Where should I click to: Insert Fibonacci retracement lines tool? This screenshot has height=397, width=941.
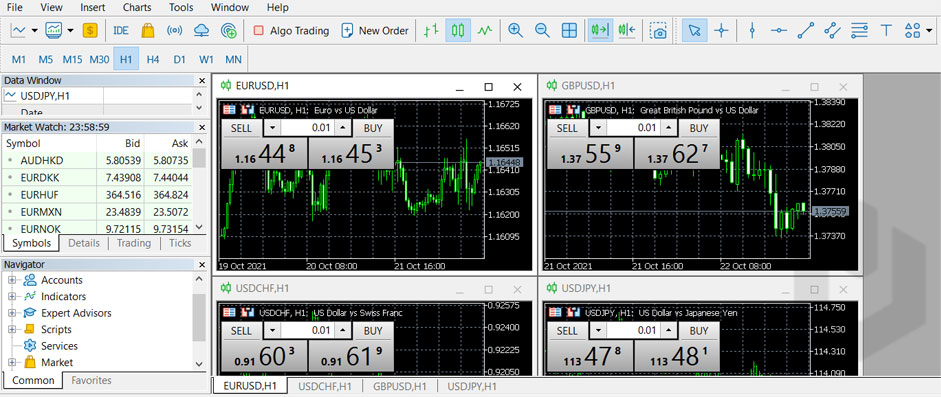point(859,30)
